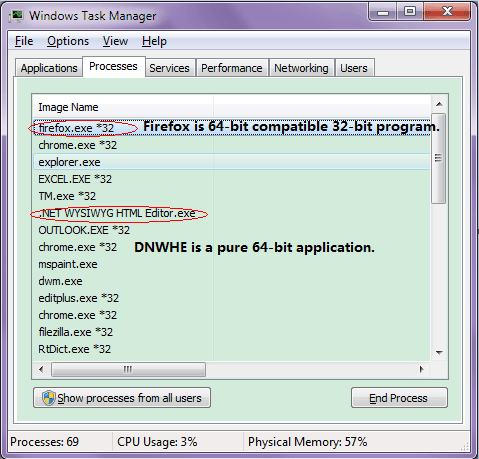Click the End Process button
This screenshot has height=459, width=479.
tap(399, 398)
